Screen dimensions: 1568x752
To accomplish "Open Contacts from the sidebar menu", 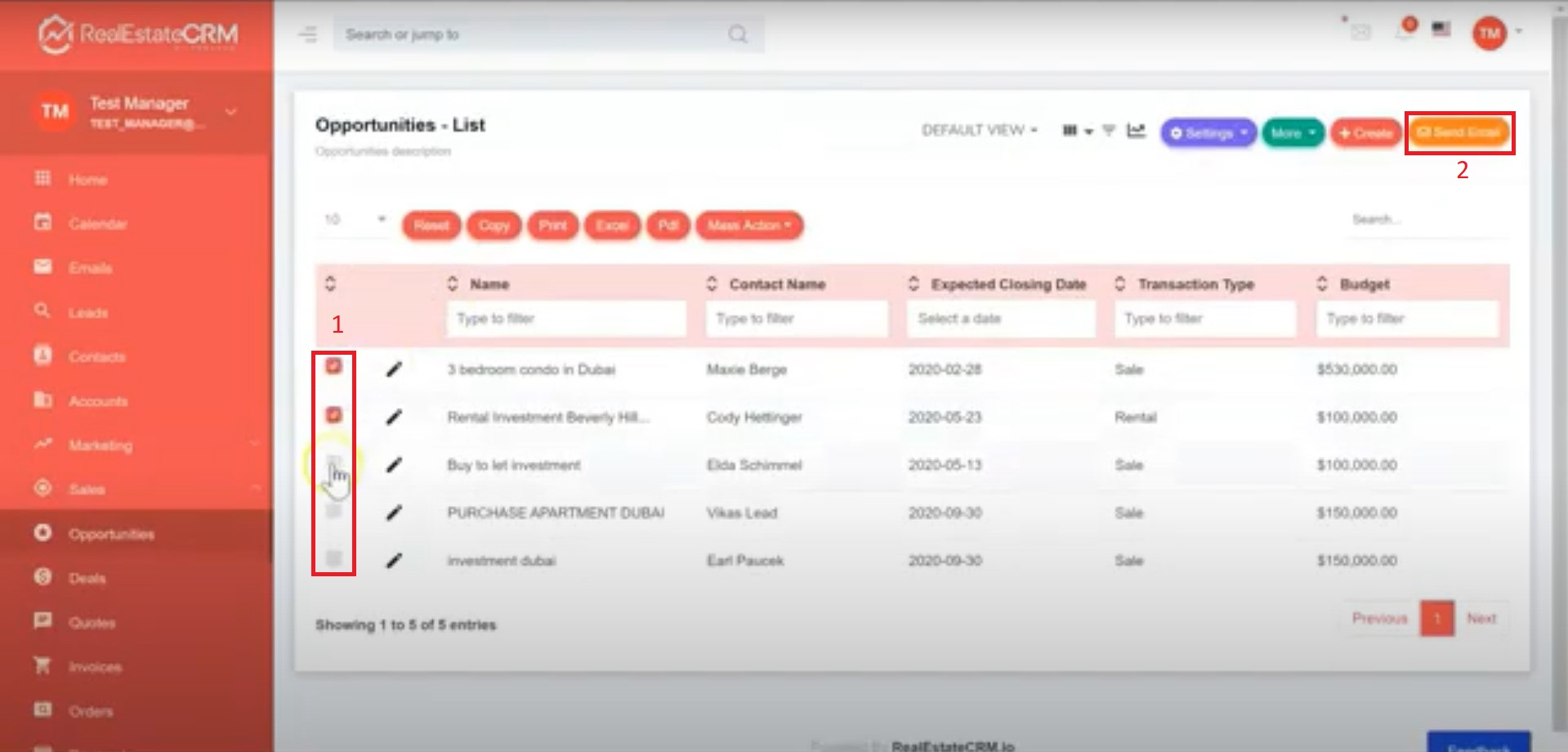I will point(96,357).
